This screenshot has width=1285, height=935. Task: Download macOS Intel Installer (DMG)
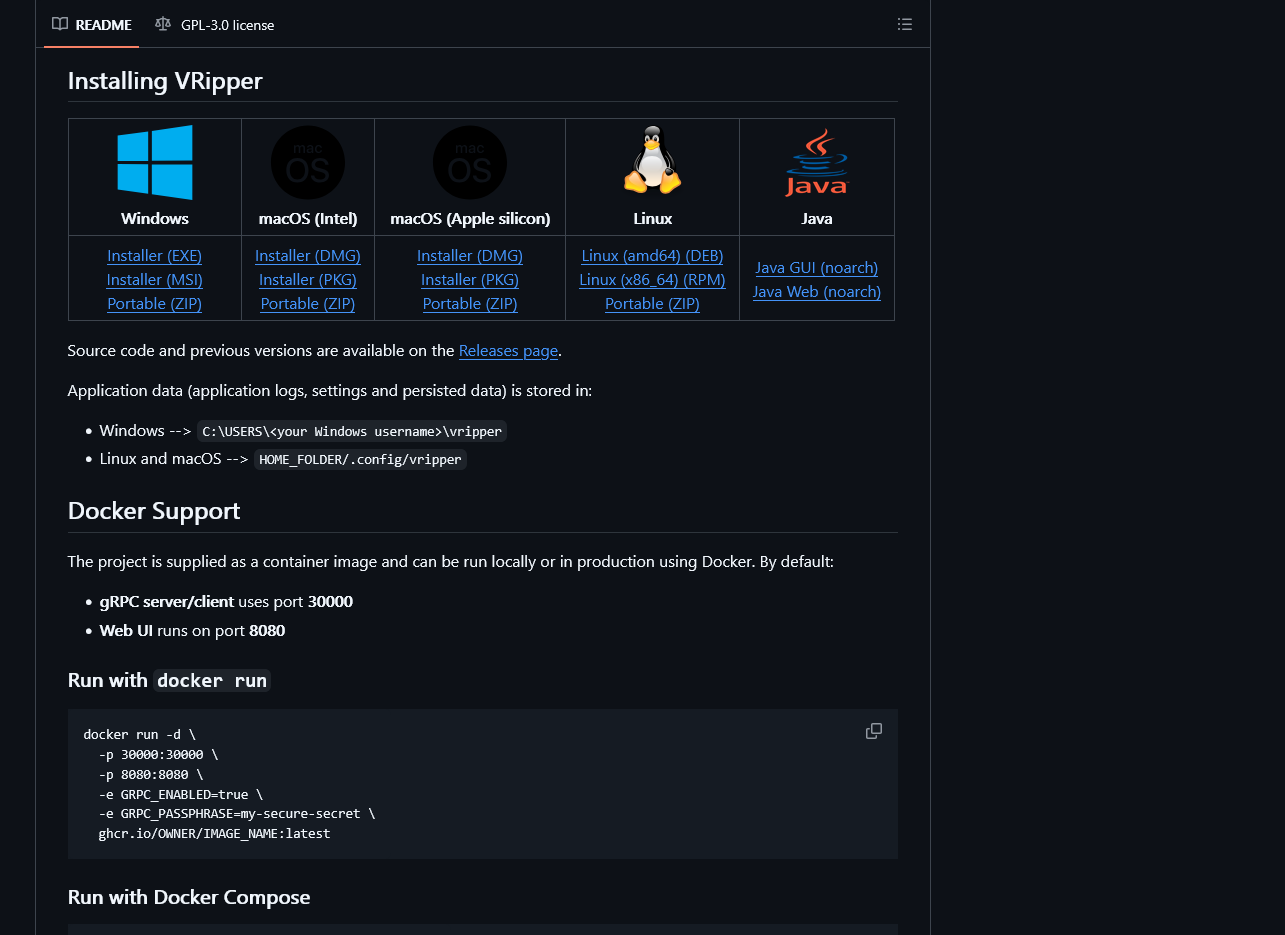point(308,256)
